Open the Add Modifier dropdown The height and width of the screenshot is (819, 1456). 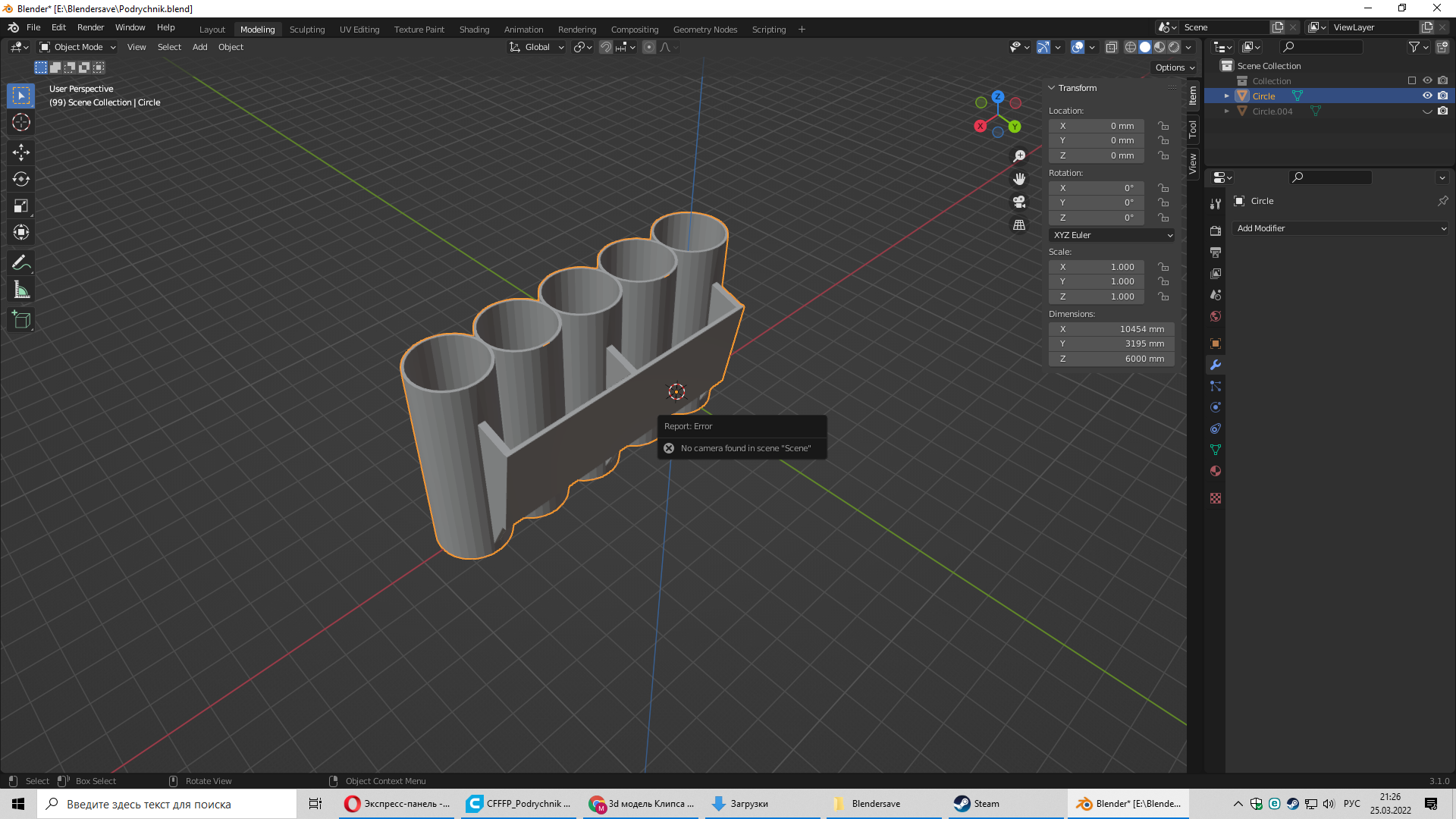point(1341,228)
